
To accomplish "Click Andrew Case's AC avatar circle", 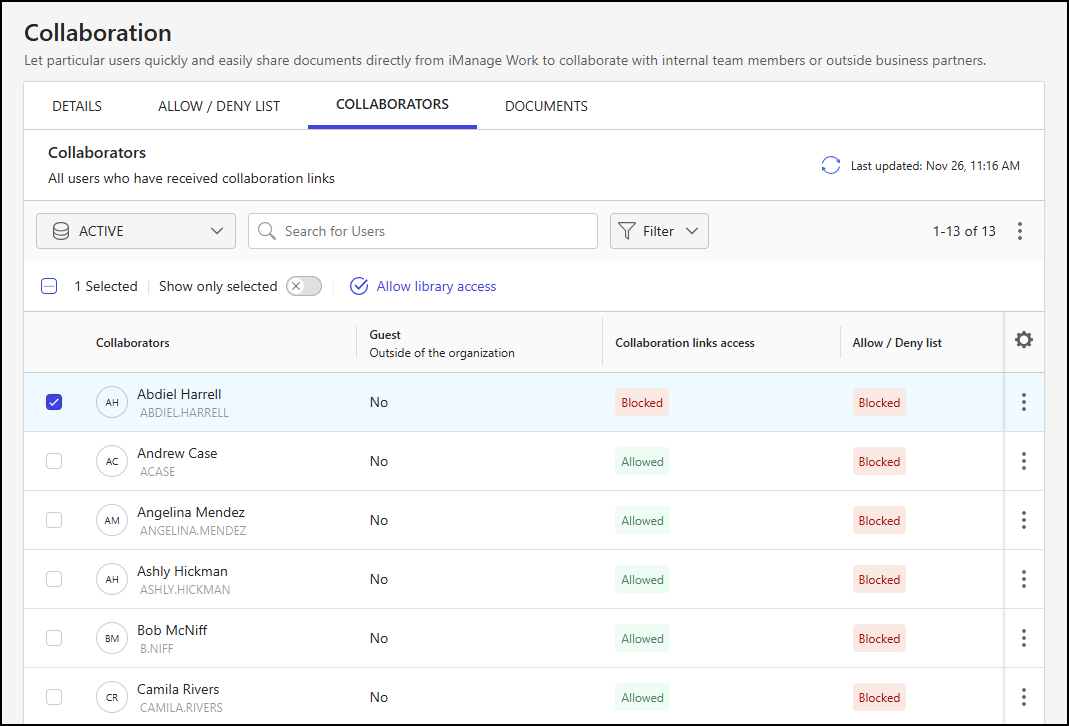I will click(x=111, y=461).
